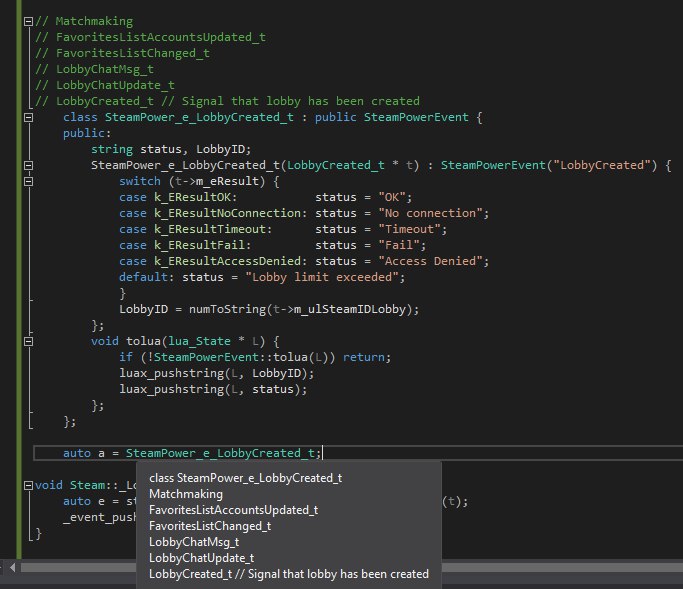683x589 pixels.
Task: Click 'm_ulSteamIDLobby' member reference
Action: point(350,309)
